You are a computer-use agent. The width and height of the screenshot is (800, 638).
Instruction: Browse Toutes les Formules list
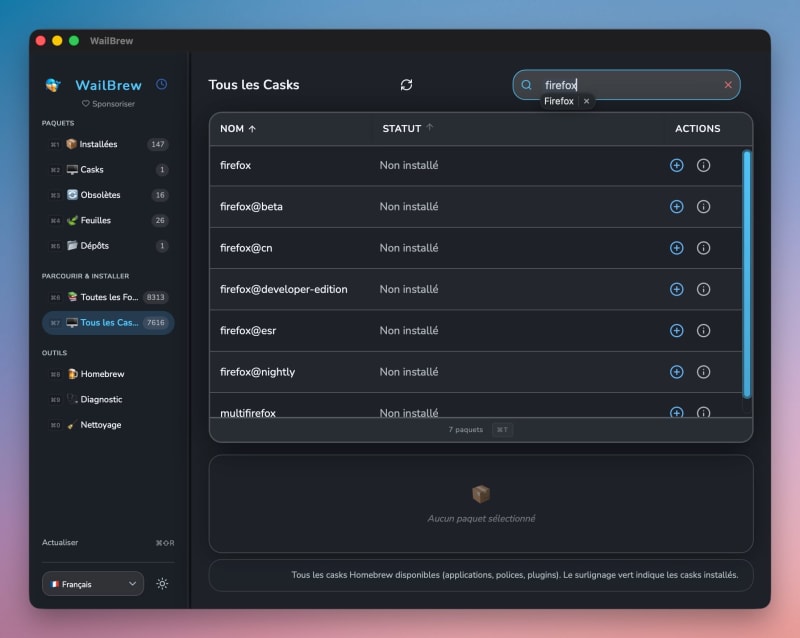pos(108,297)
